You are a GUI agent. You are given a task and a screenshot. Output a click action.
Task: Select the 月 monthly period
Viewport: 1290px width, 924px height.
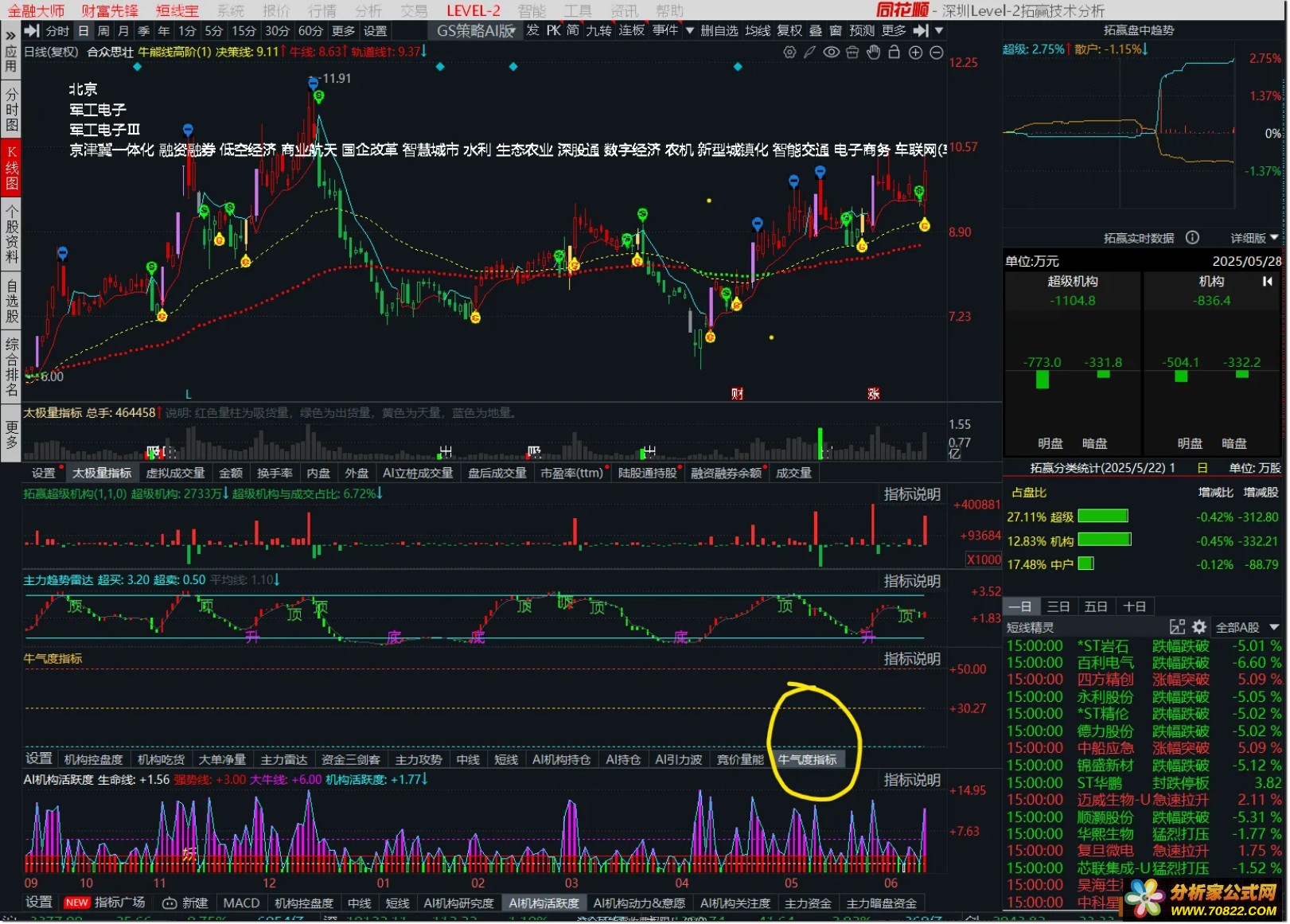pos(123,30)
